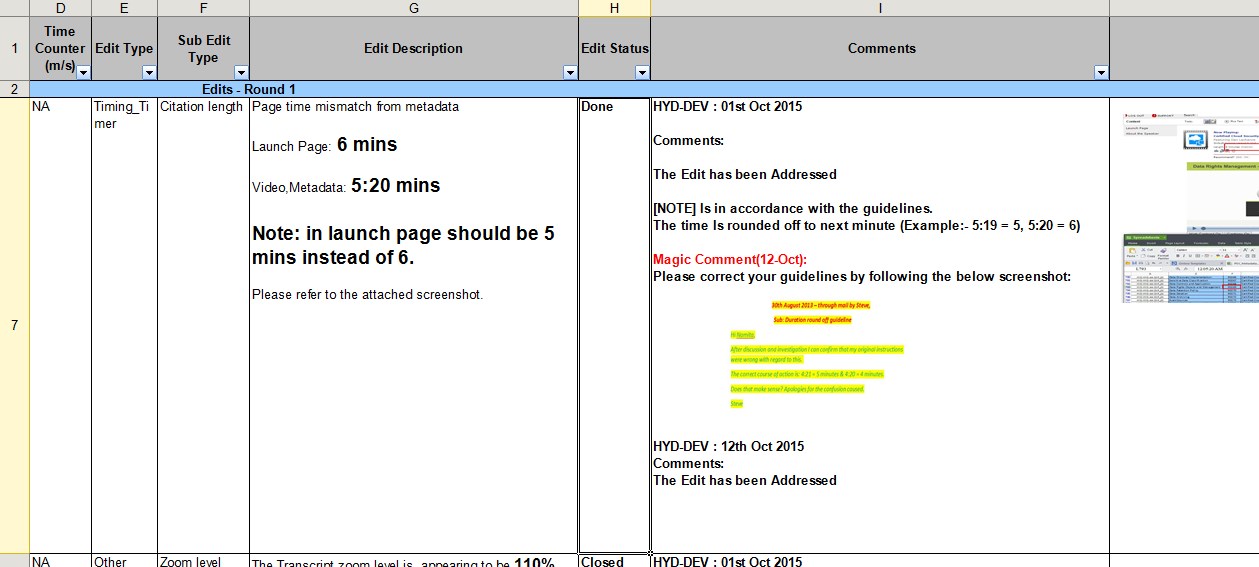Click the "Comments" header cell

pyautogui.click(x=880, y=49)
